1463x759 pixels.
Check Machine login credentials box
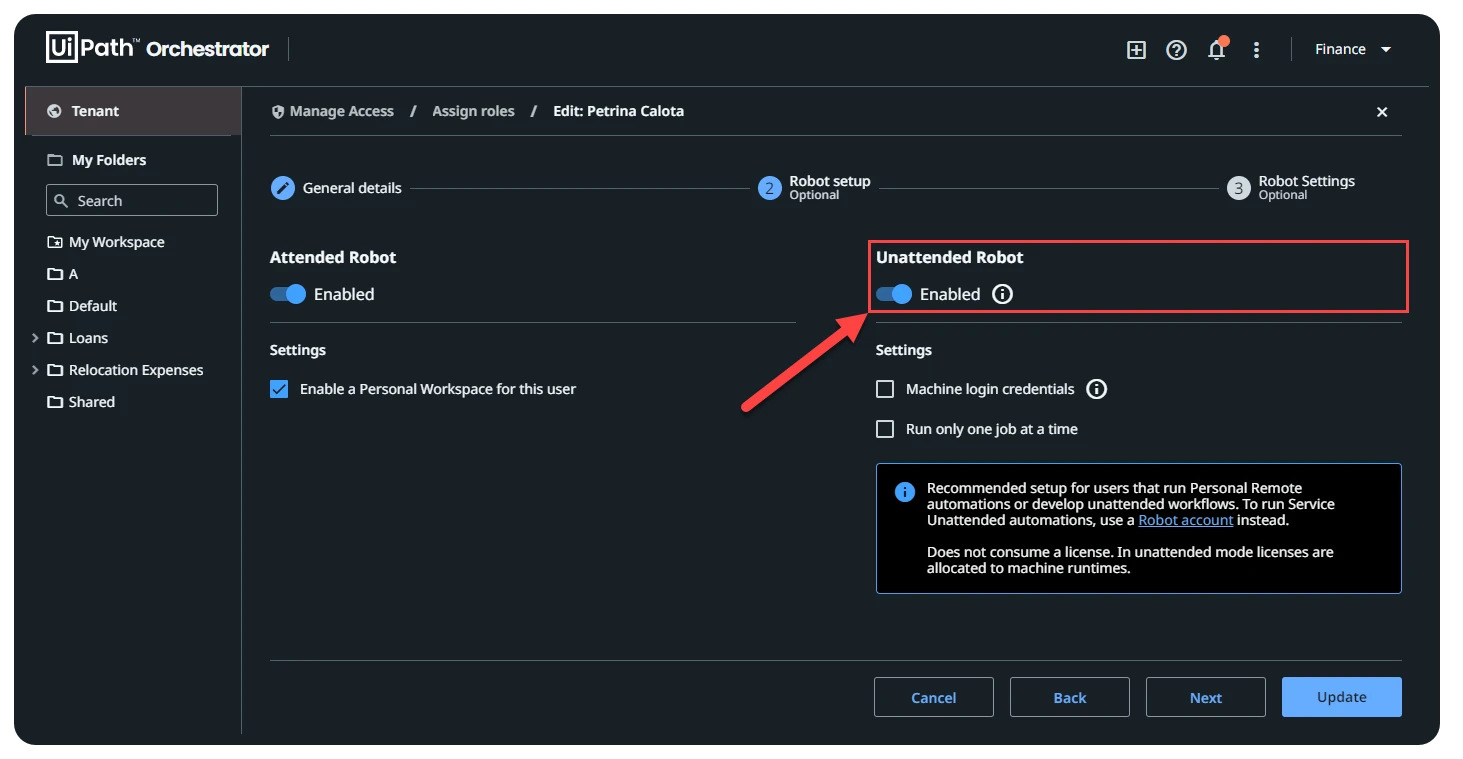(885, 389)
